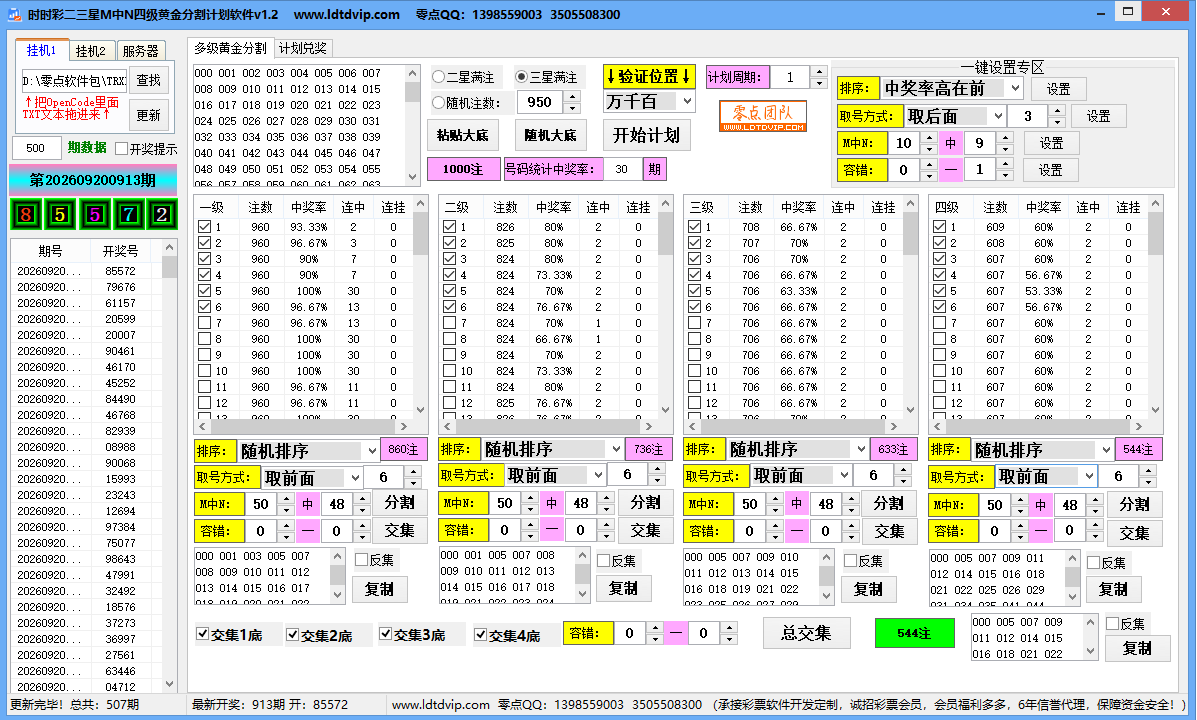Click the 开奖号 column header
Viewport: 1197px width, 720px height.
click(121, 251)
